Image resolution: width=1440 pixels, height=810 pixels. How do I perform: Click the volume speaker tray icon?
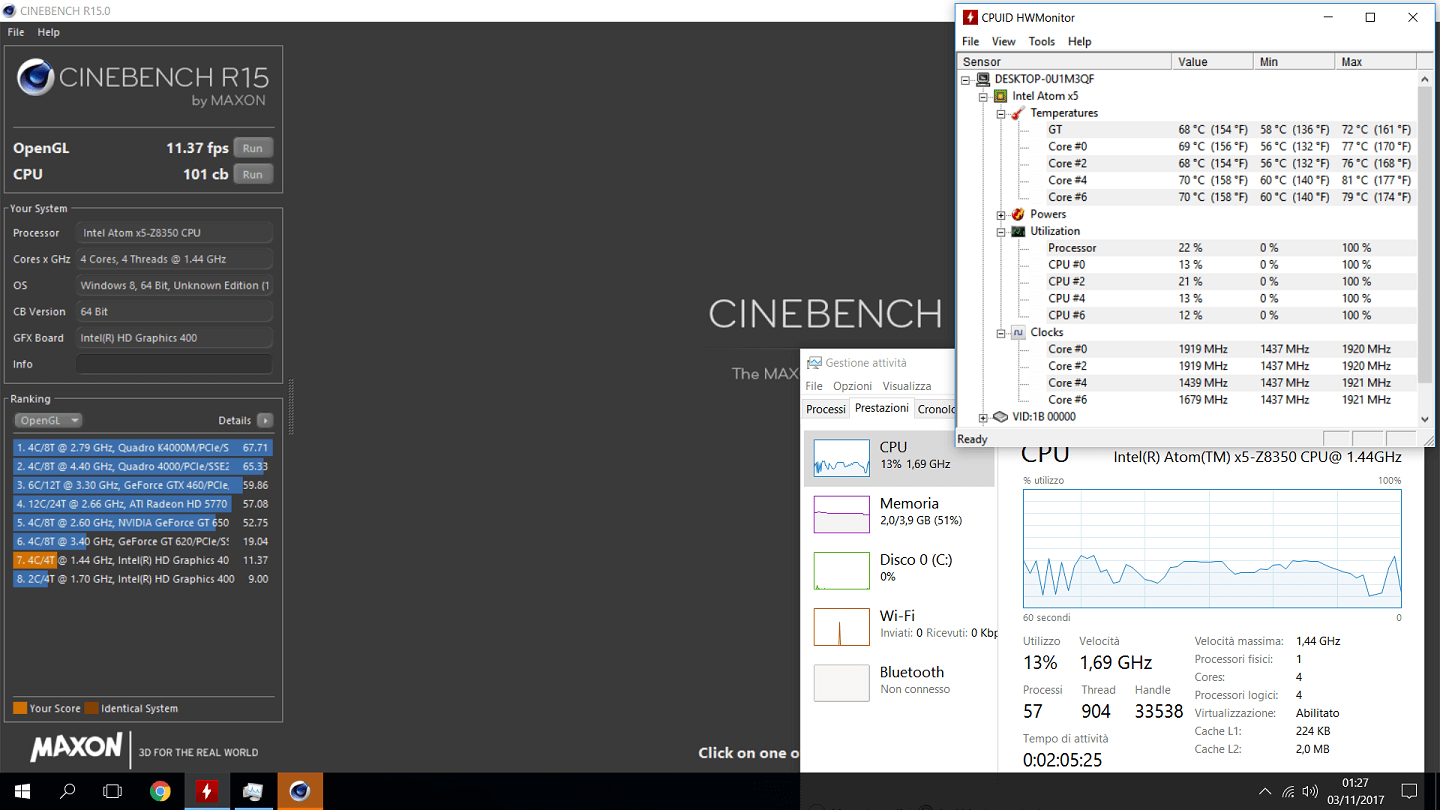[x=1308, y=792]
